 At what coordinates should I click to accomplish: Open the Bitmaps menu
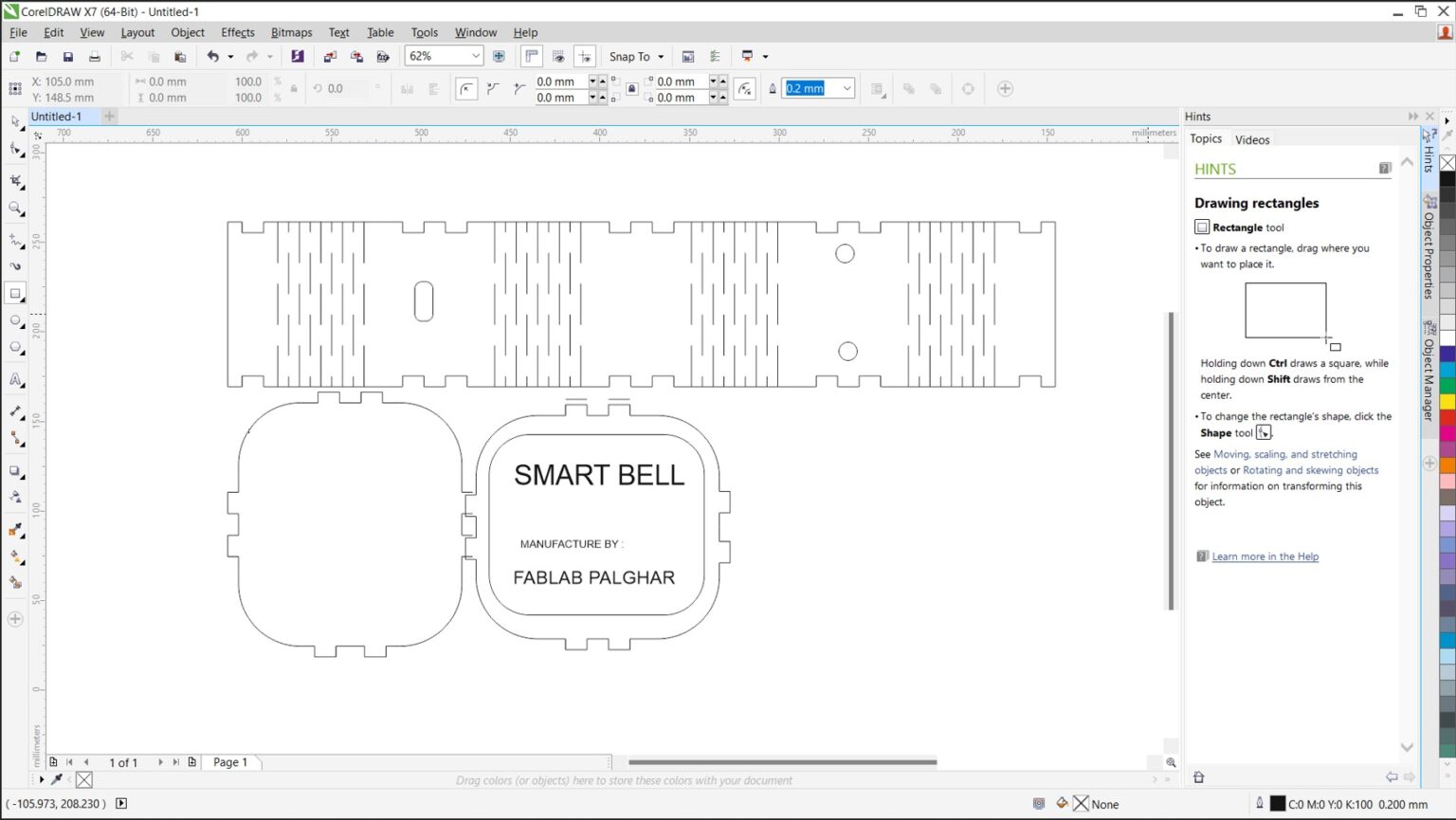coord(291,32)
